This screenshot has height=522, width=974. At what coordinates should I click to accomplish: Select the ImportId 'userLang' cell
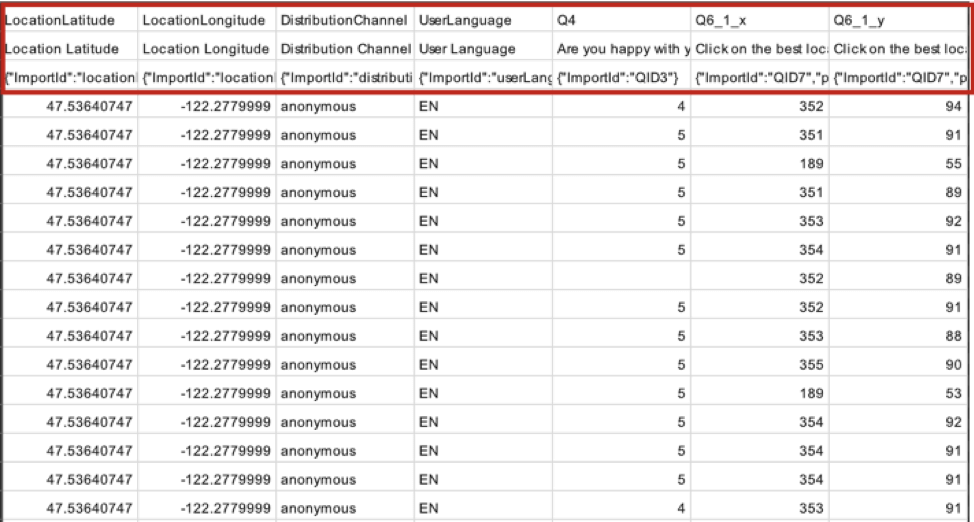pos(483,78)
